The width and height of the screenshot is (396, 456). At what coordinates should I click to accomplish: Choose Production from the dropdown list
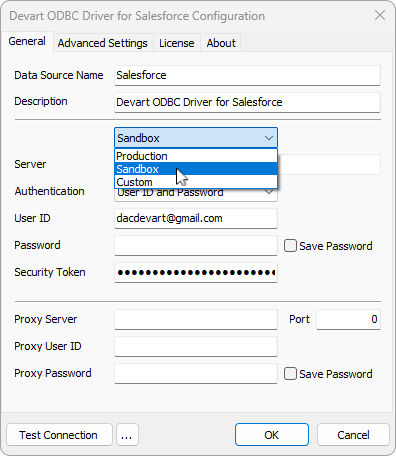coord(196,156)
